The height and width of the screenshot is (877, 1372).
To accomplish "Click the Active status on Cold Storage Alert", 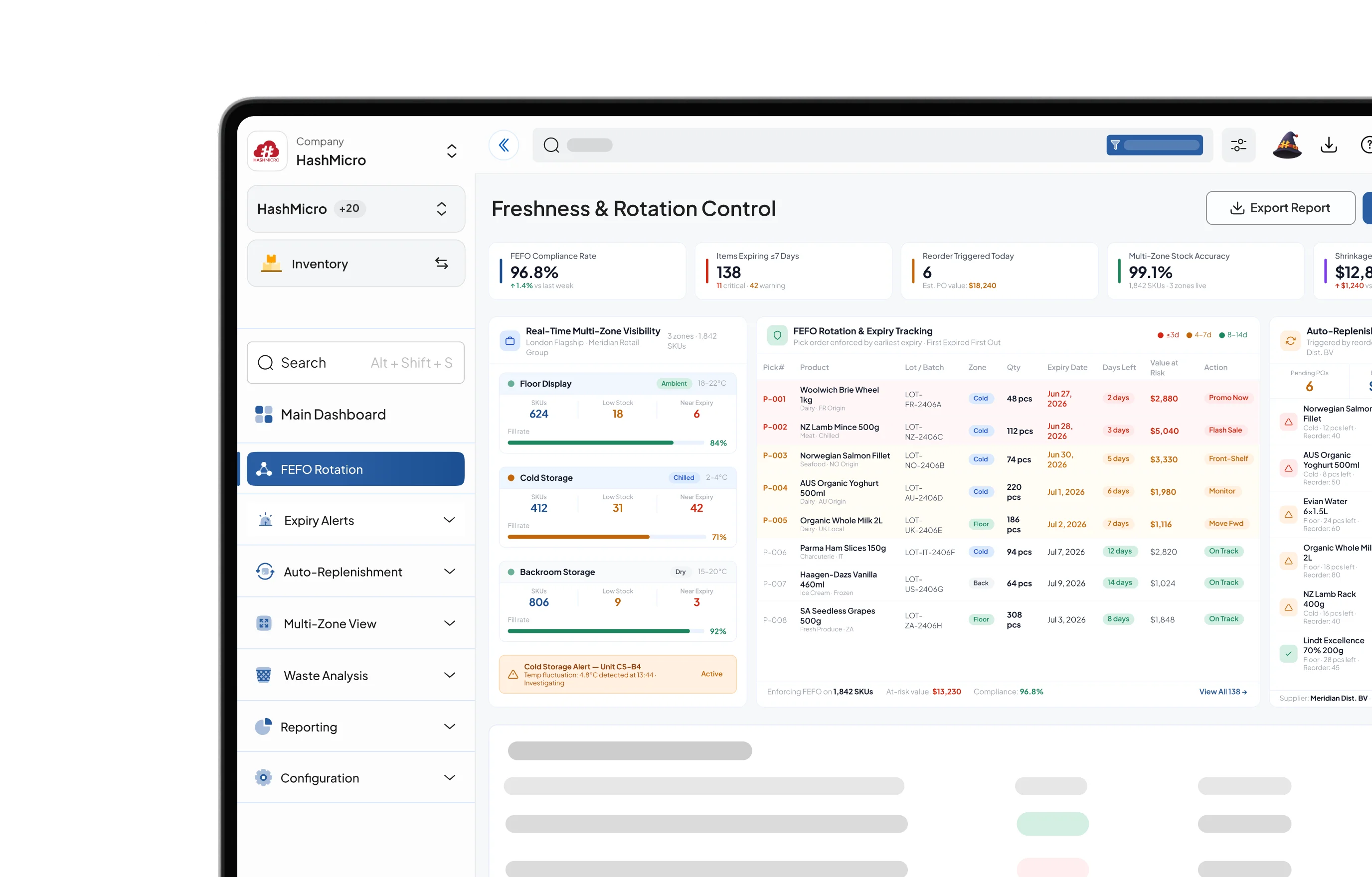I will coord(711,674).
